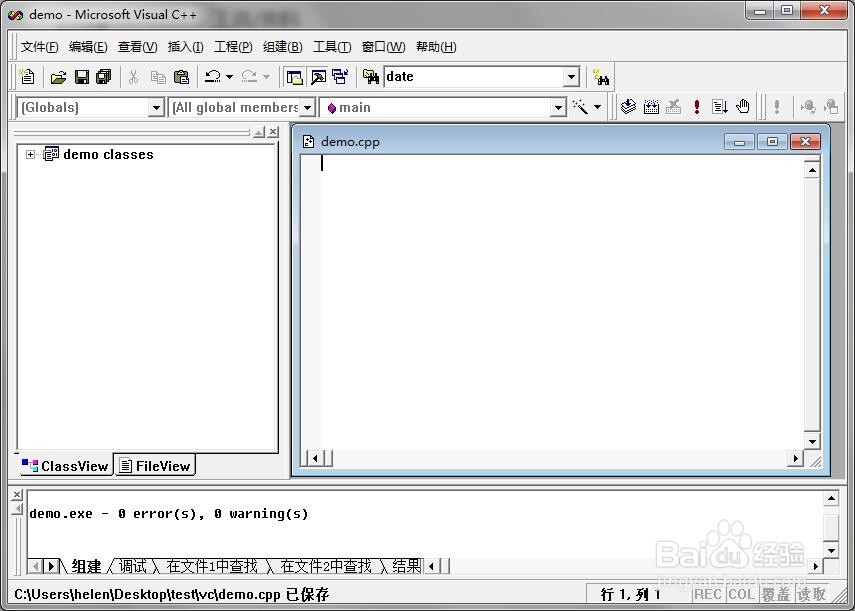The height and width of the screenshot is (611, 855).
Task: Switch to the 结果 output tab
Action: pyautogui.click(x=406, y=567)
